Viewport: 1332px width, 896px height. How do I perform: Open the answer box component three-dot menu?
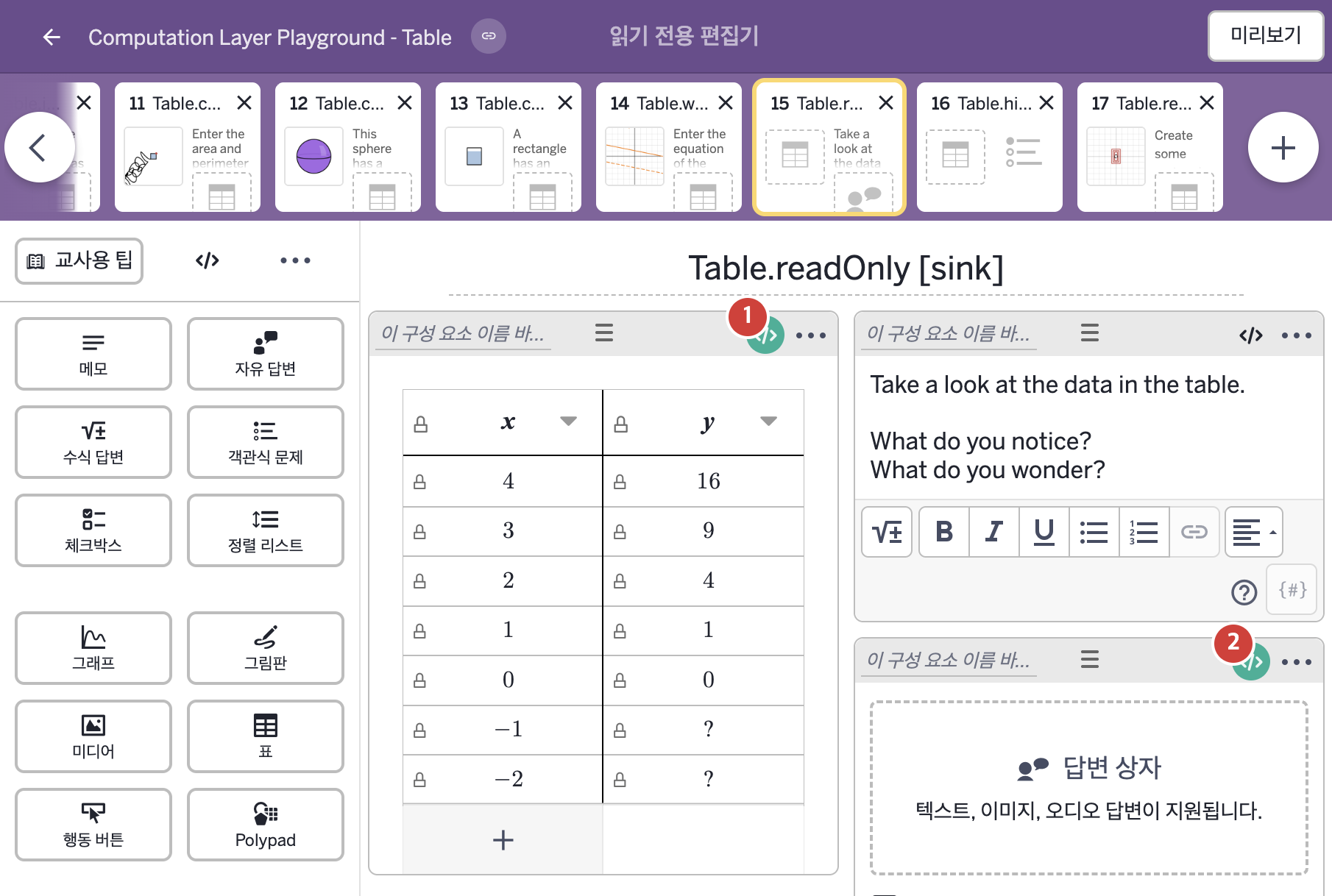[1297, 662]
